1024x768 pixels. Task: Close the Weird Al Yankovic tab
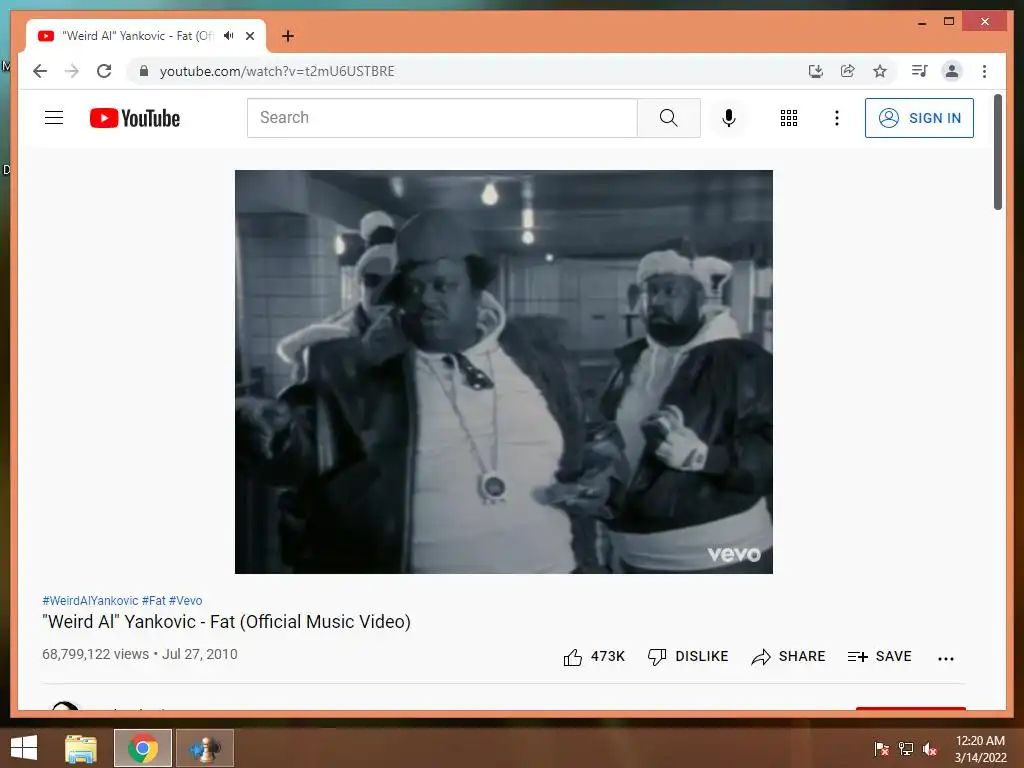tap(249, 36)
